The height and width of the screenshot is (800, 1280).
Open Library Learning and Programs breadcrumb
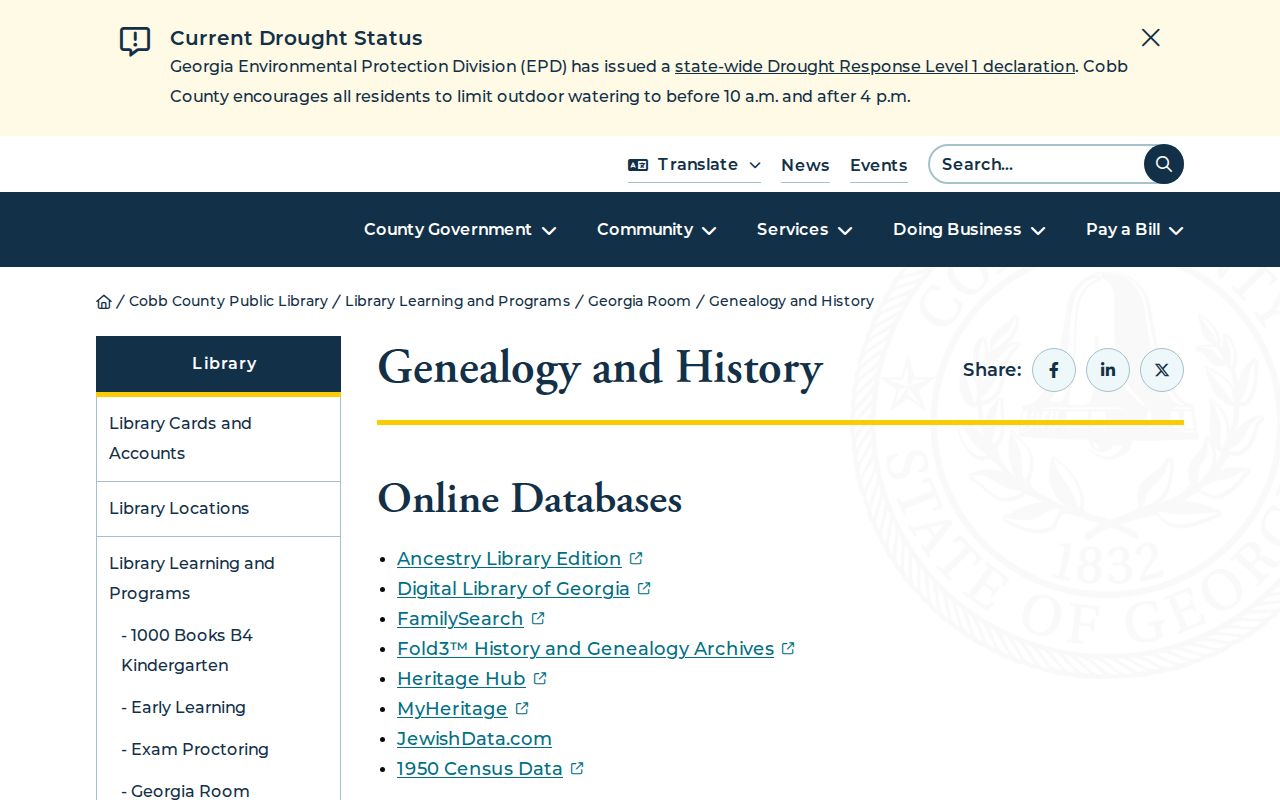point(457,301)
